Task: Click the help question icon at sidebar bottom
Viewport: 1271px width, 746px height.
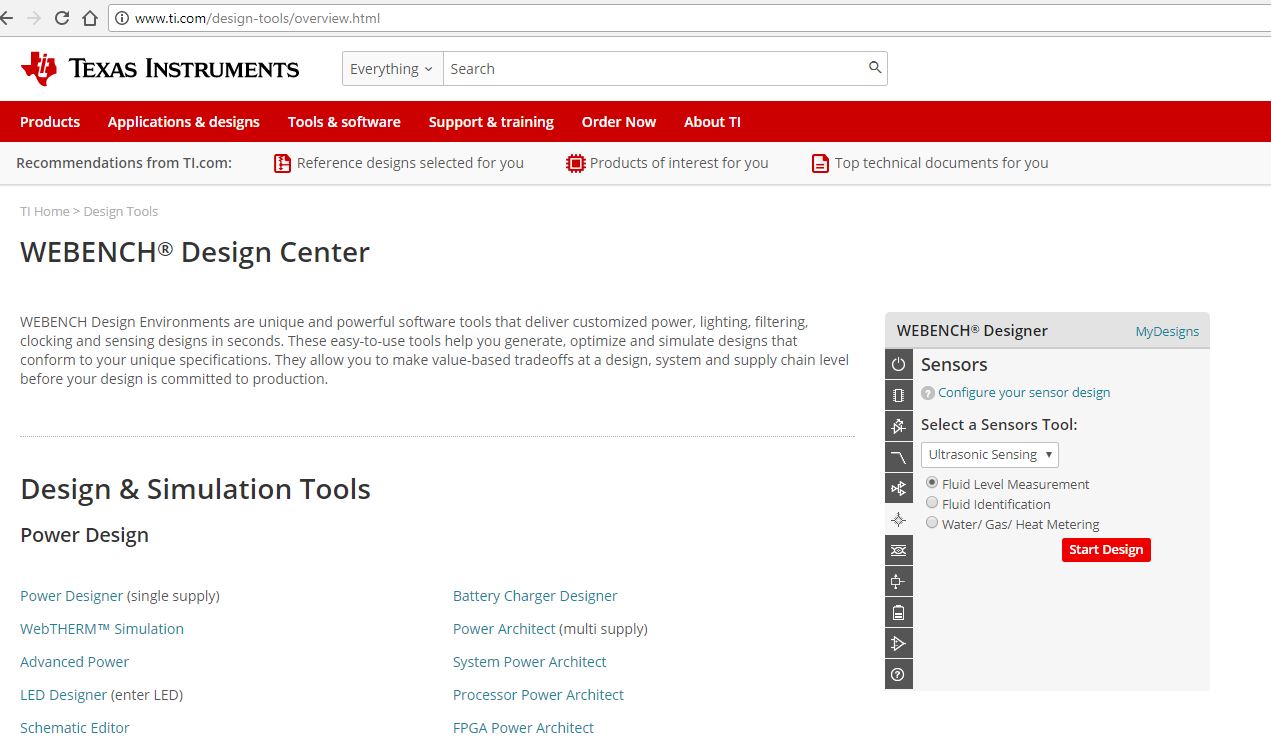Action: [x=898, y=675]
